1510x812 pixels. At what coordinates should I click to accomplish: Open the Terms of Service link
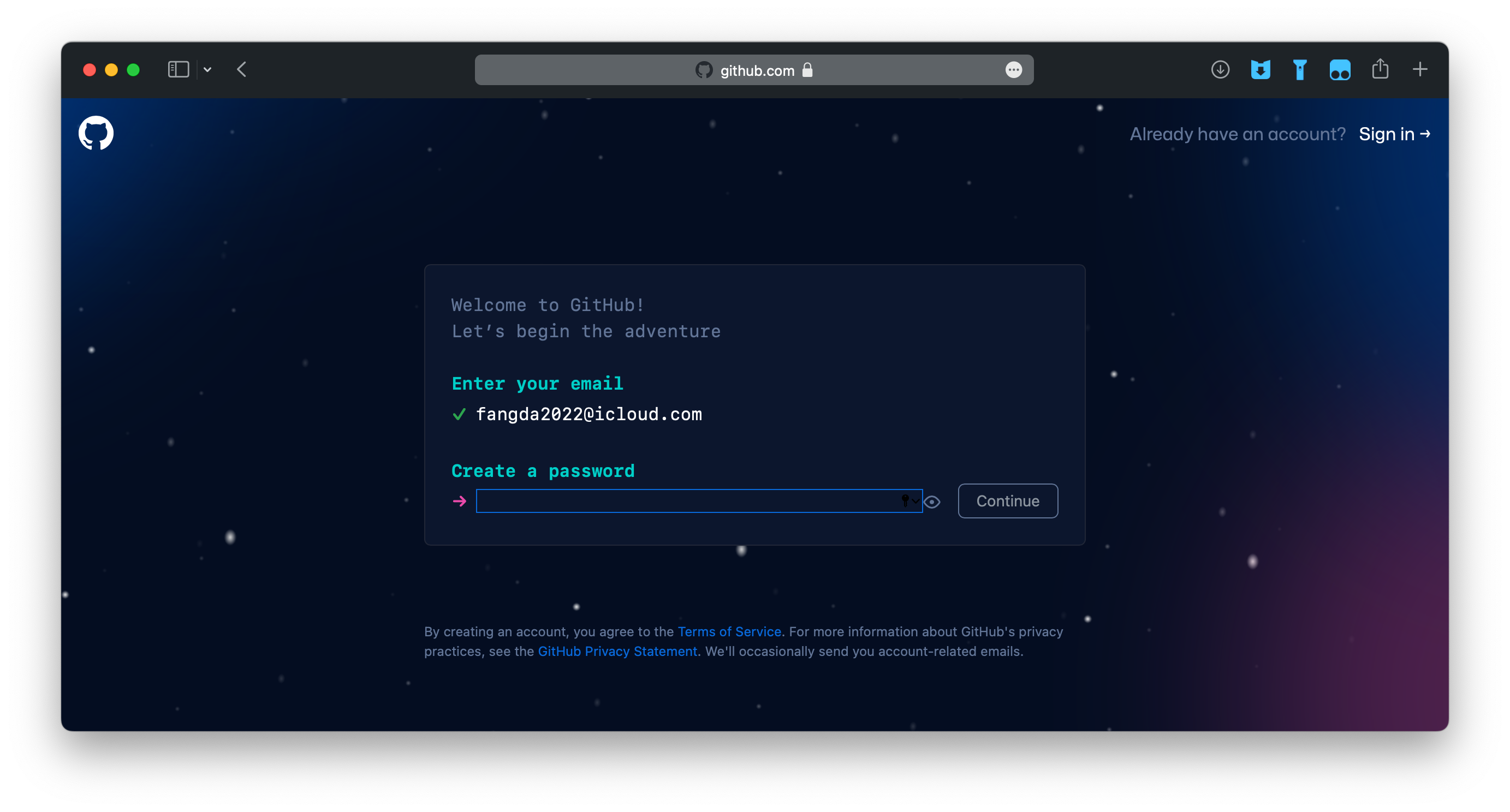[729, 631]
